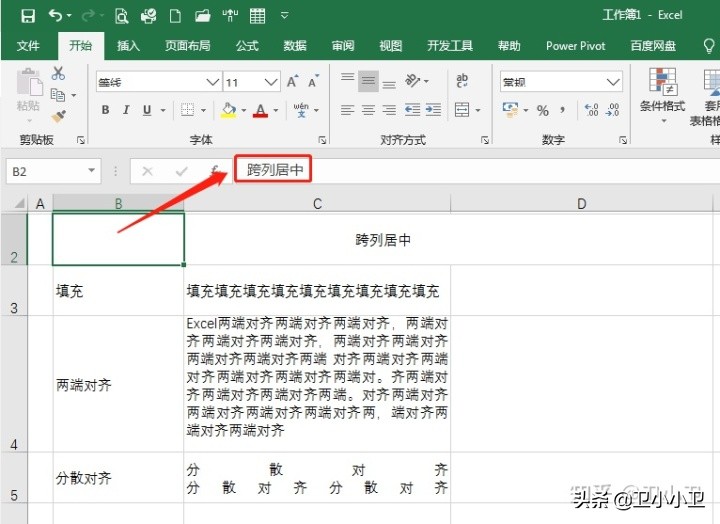Click the Tell me lightbulb icon
Image resolution: width=720 pixels, height=524 pixels.
[x=709, y=45]
